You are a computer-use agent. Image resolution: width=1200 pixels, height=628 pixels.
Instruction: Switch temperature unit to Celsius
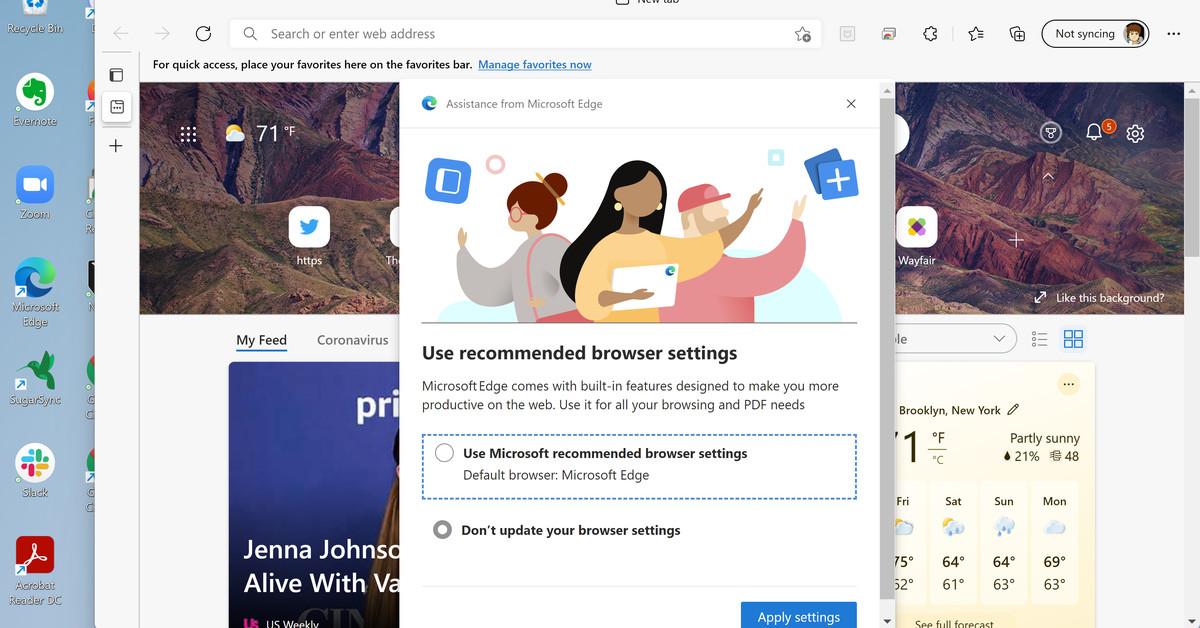pos(938,459)
